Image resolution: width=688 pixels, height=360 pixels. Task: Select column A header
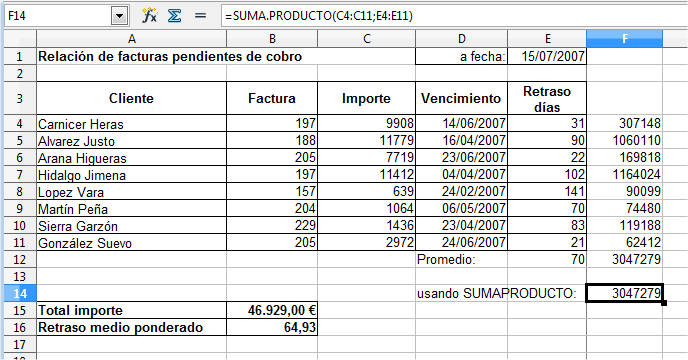click(132, 39)
